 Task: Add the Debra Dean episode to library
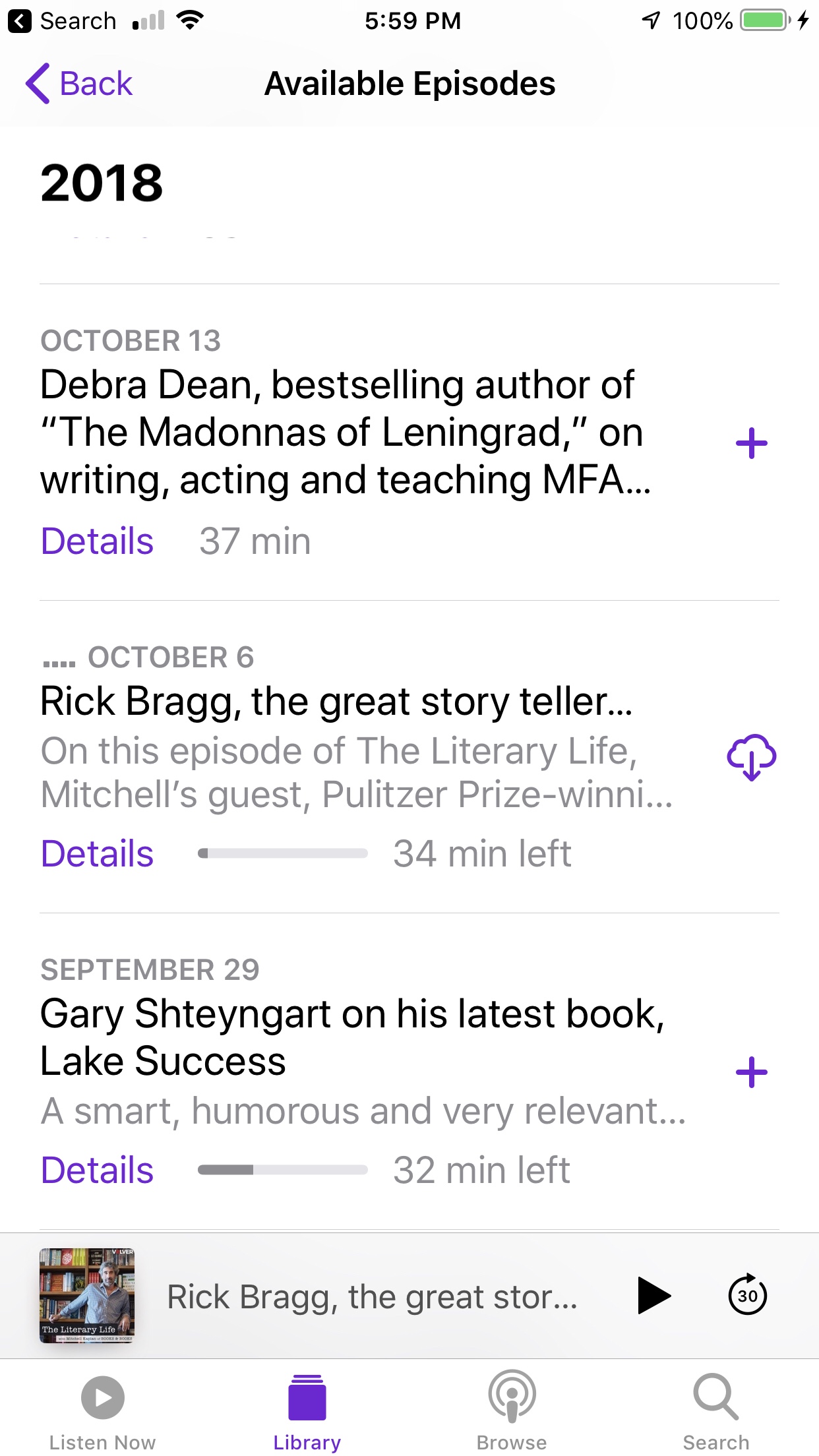[x=751, y=443]
